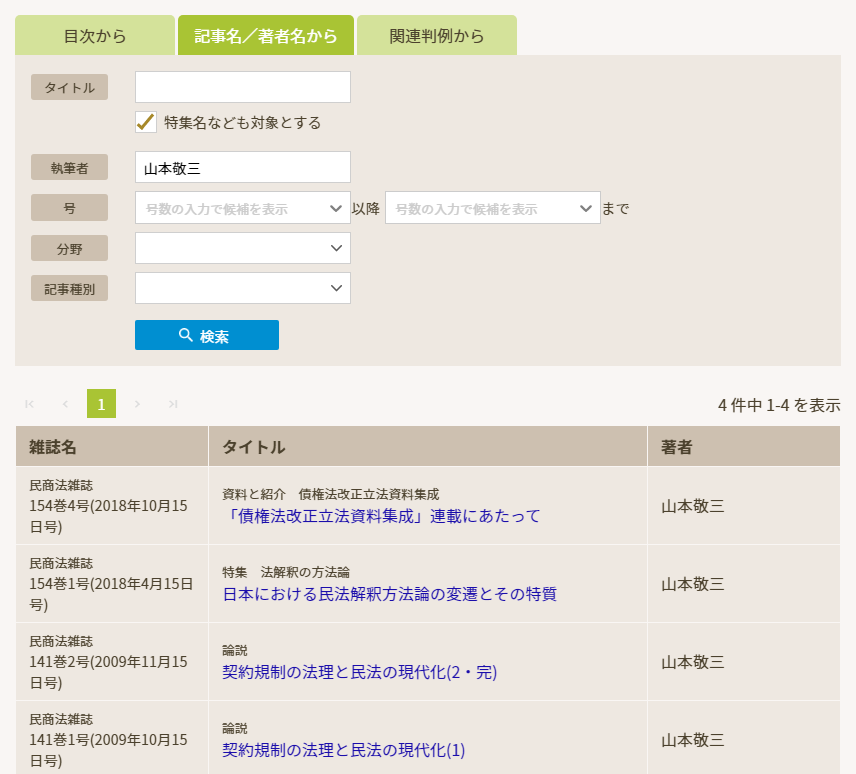Select 民商法雑誌 141巻2号 cell

tap(112, 662)
